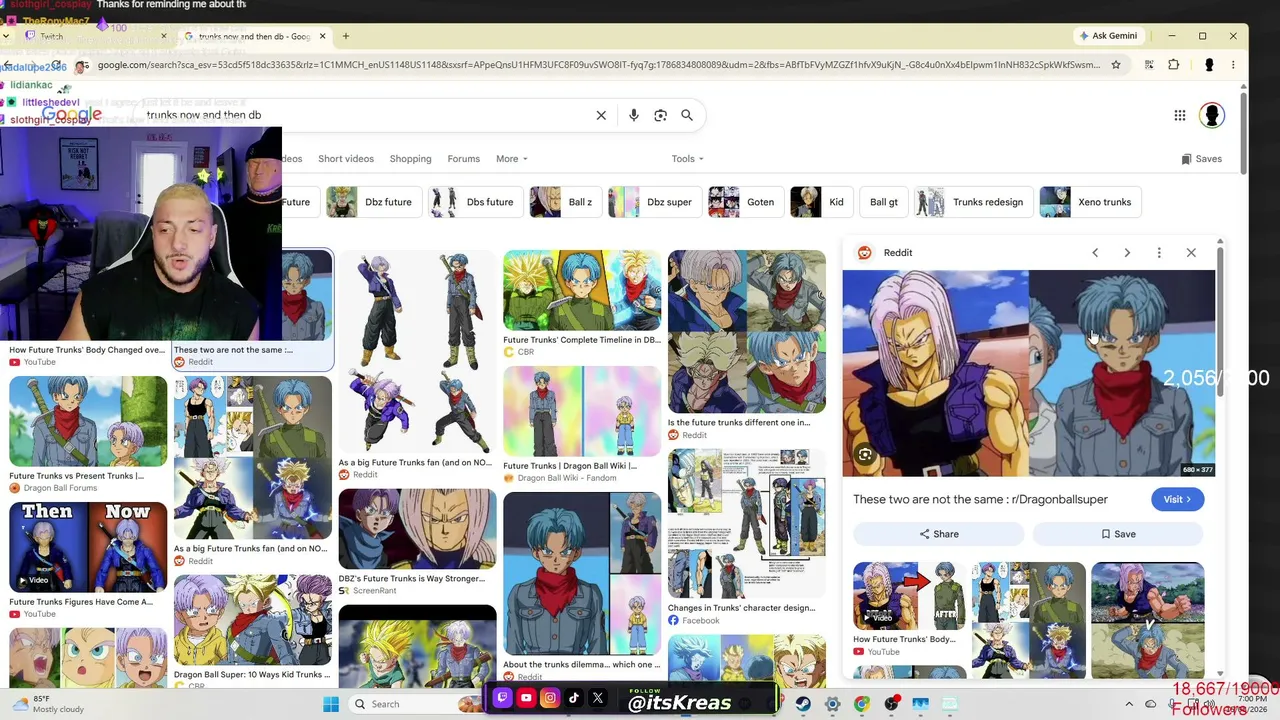Screen dimensions: 1280x720
Task: Open 'Is the future trunks different one' thumbnail
Action: [x=747, y=331]
